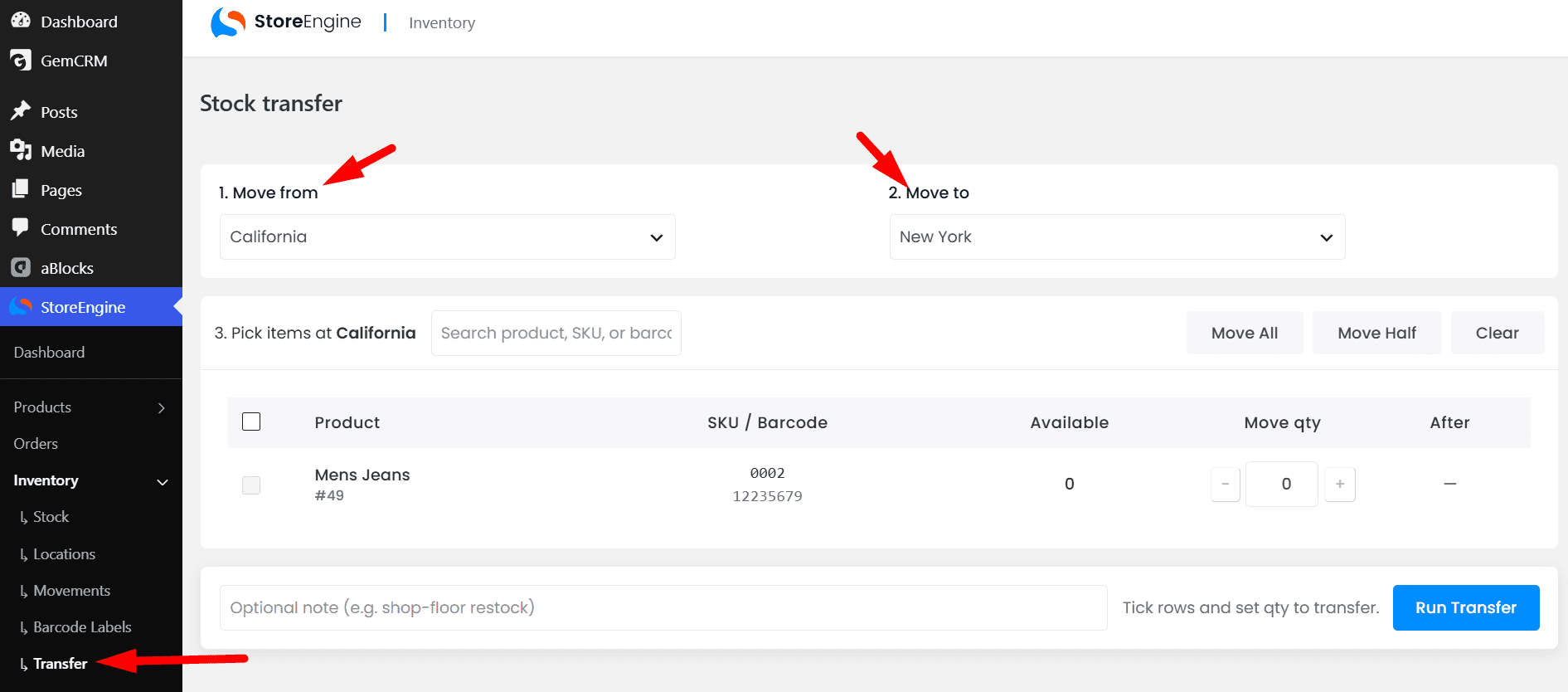1568x692 pixels.
Task: Click the Mens Jeans product name
Action: [362, 475]
